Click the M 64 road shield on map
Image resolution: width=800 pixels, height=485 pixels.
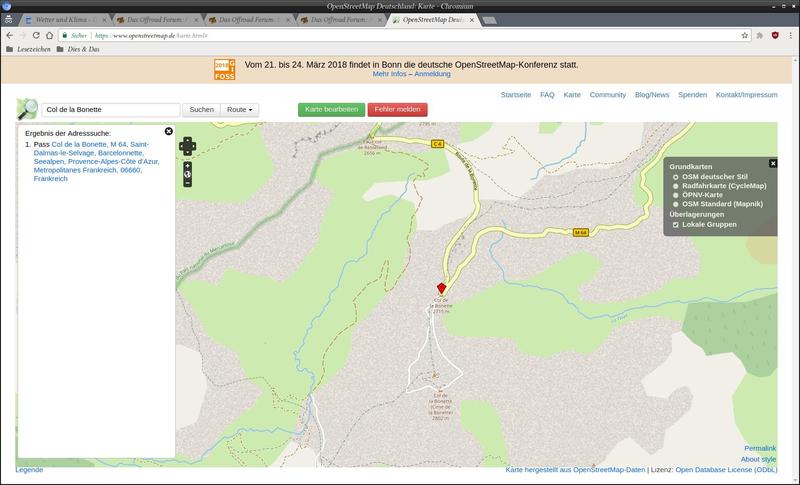581,233
